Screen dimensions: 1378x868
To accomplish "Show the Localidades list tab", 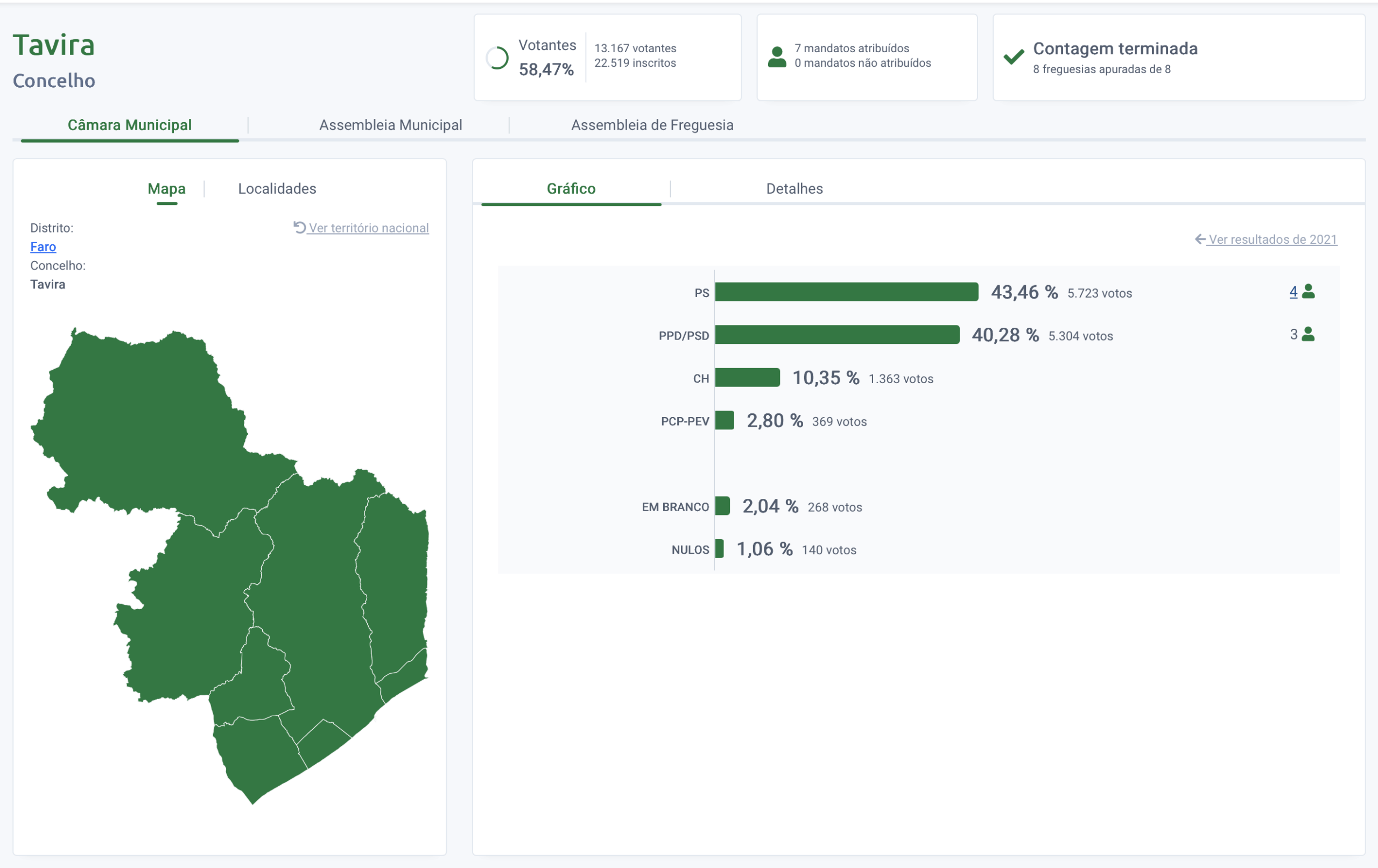I will point(277,188).
